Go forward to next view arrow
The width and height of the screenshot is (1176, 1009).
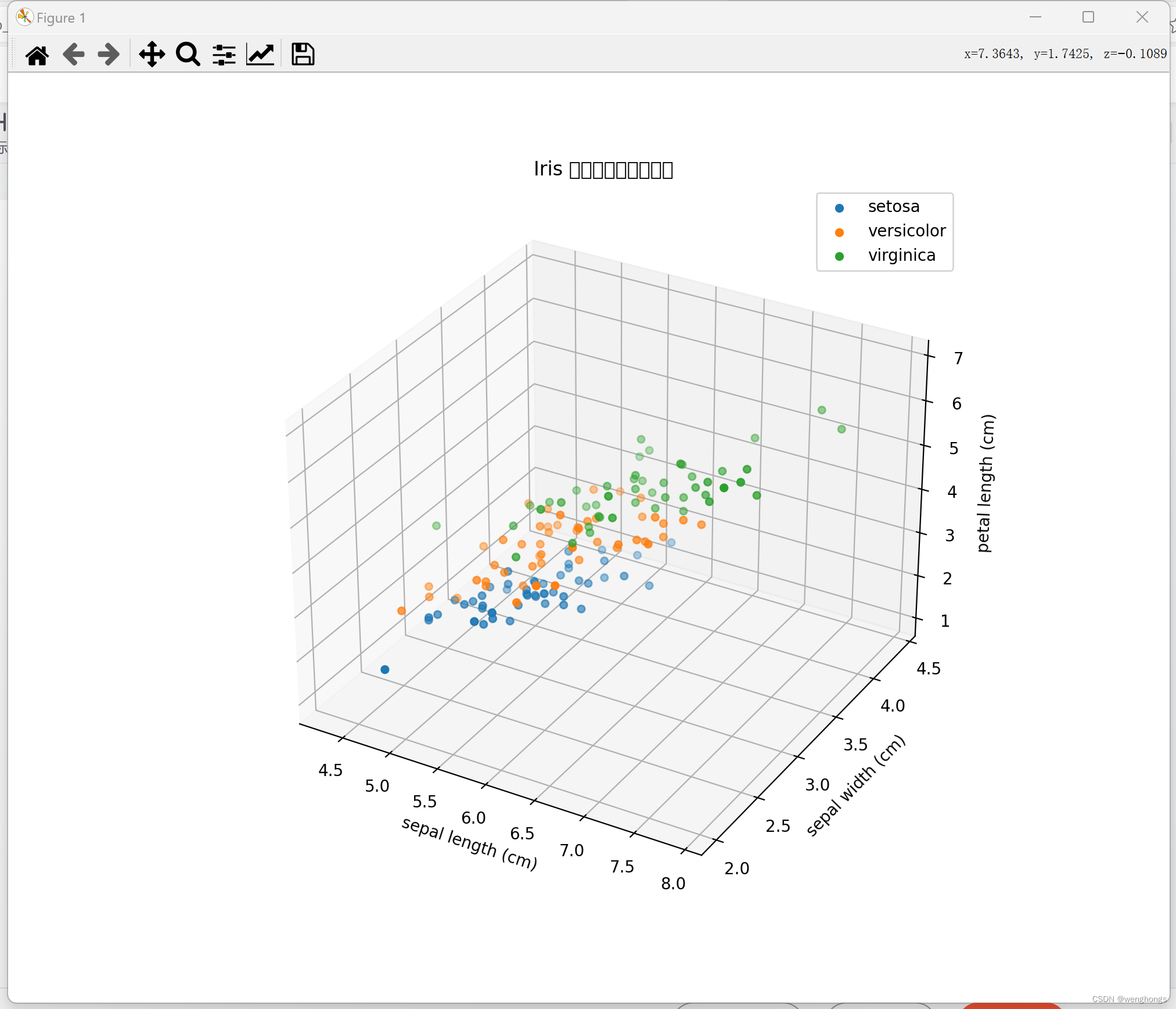[x=109, y=55]
